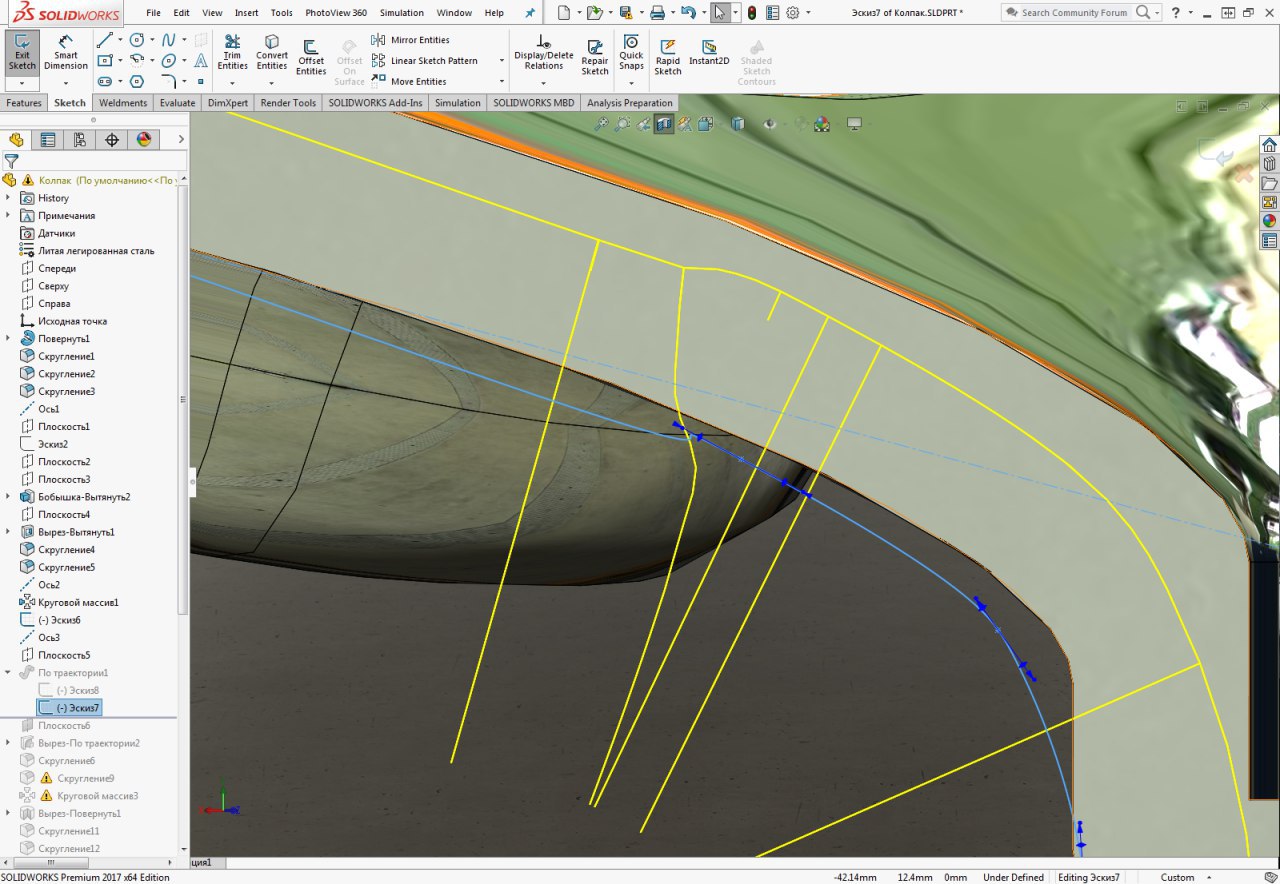Expand Вырез-Вытянуть1 feature
The width and height of the screenshot is (1280, 884).
(8, 532)
